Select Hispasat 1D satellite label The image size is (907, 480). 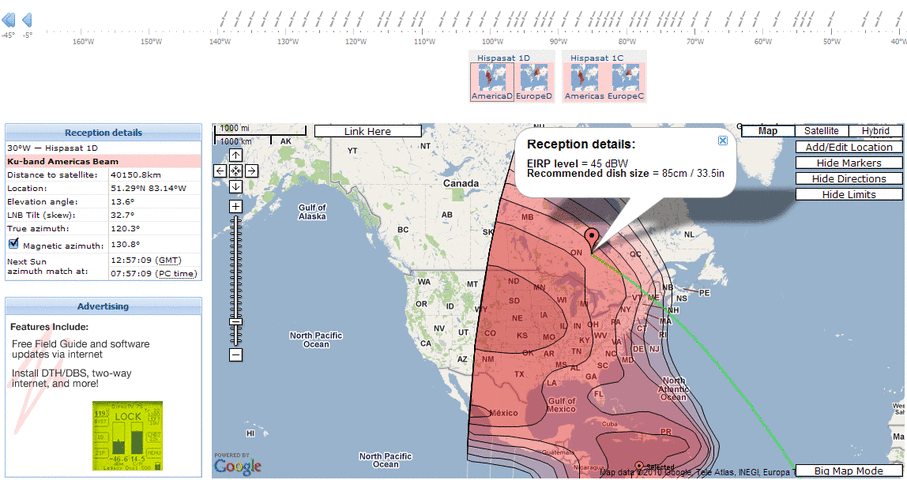tap(503, 58)
